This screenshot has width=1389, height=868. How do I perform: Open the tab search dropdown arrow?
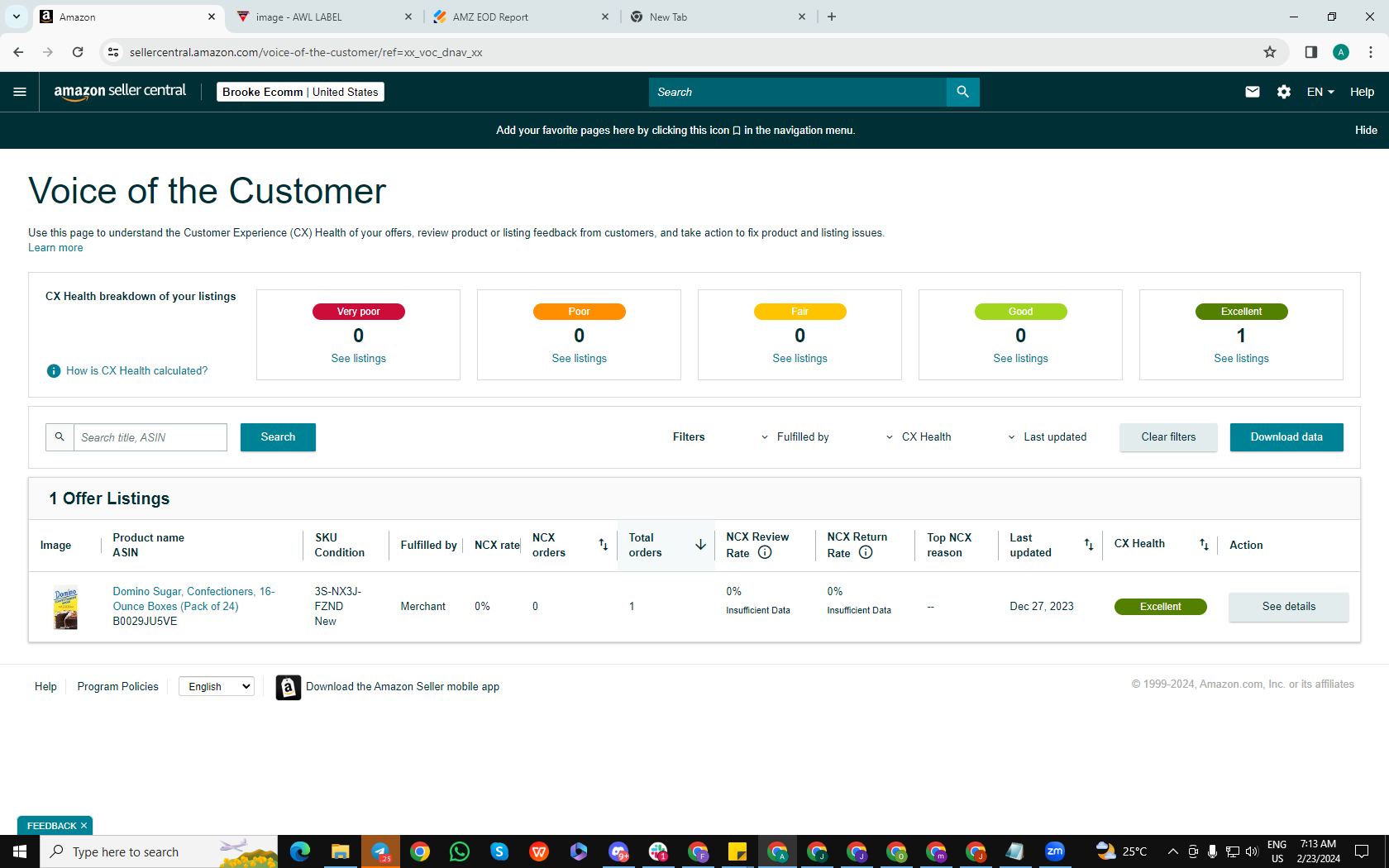(16, 17)
